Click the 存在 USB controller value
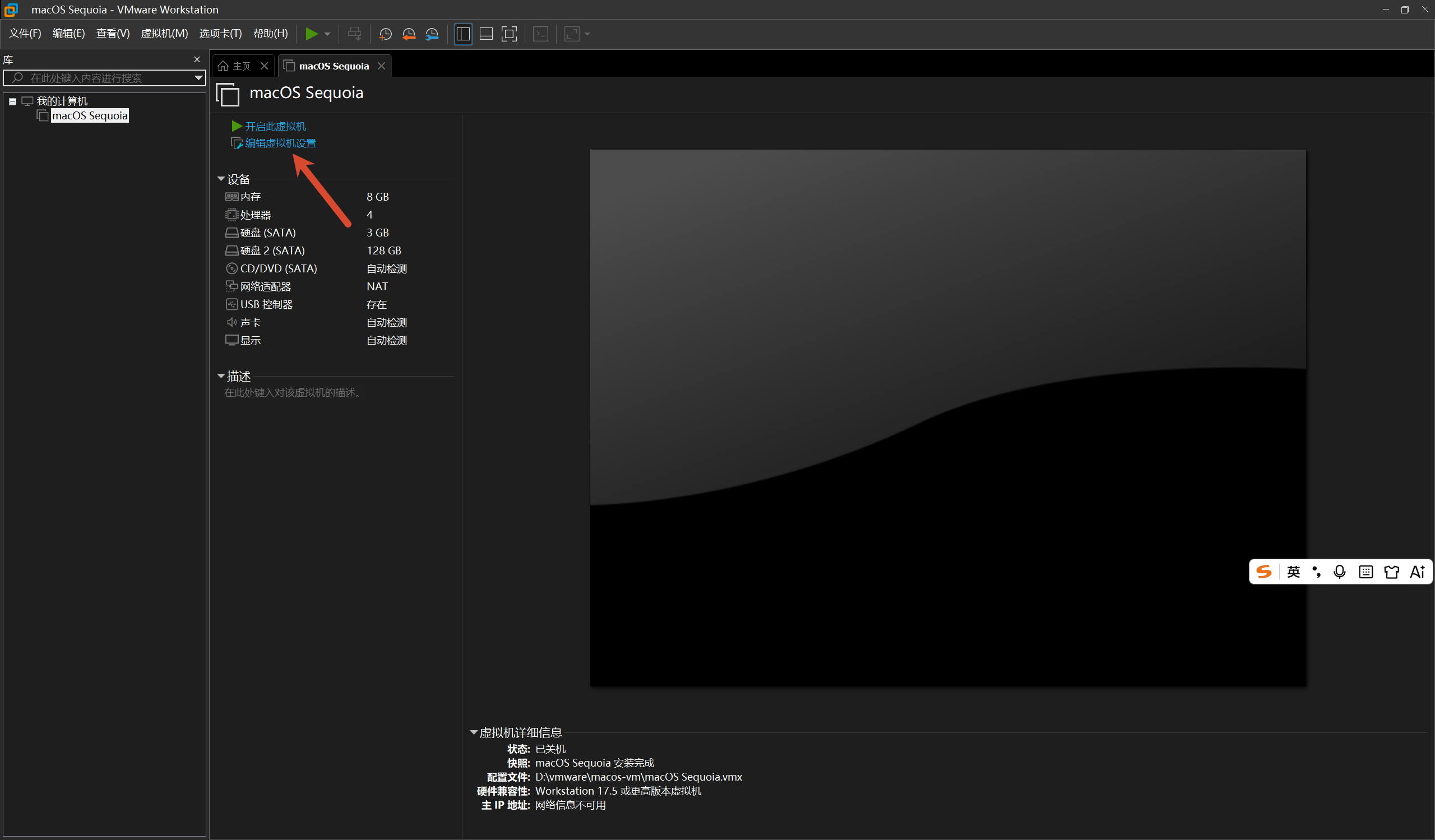 coord(377,305)
